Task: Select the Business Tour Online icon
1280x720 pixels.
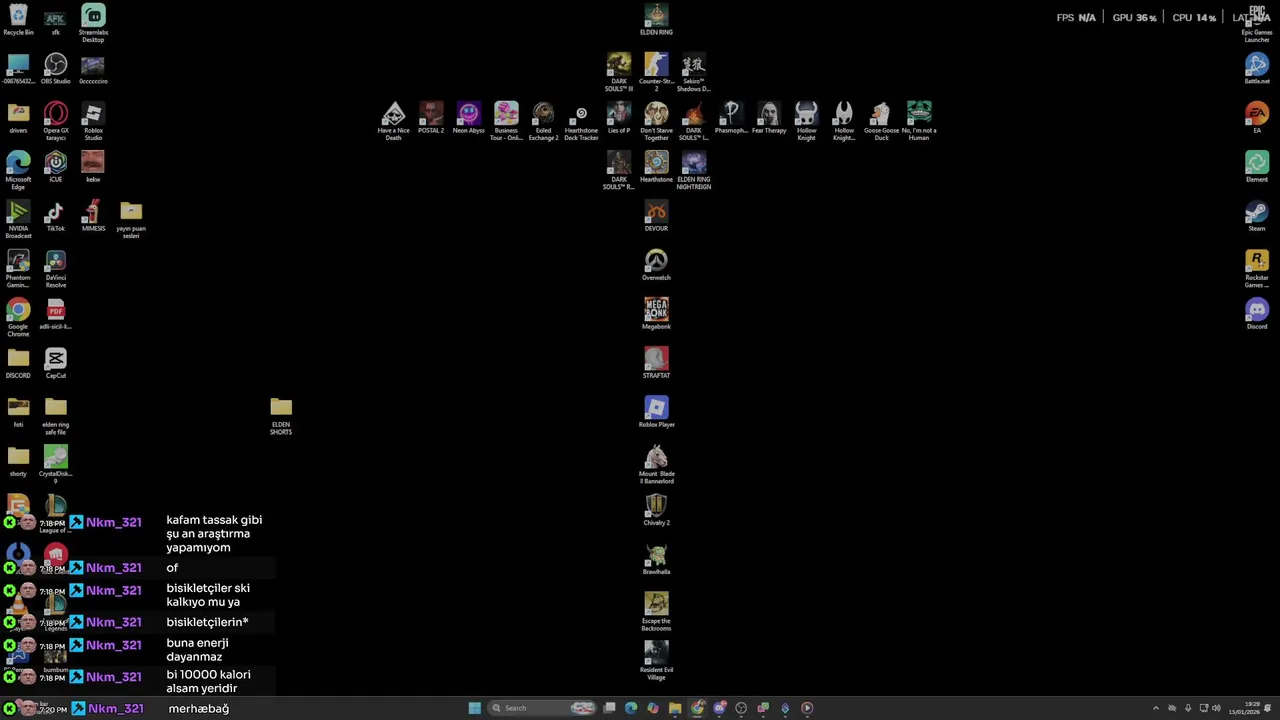Action: 506,121
